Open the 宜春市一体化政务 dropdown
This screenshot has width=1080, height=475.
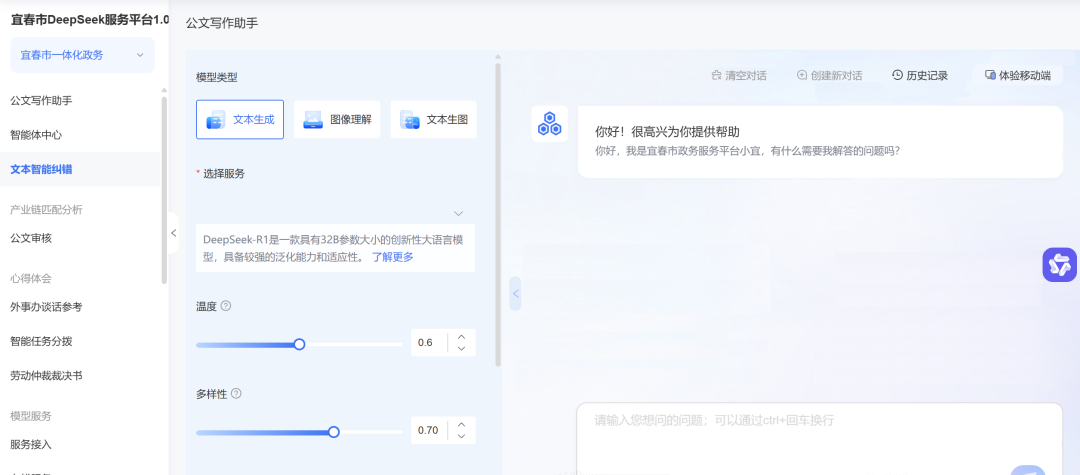click(83, 55)
